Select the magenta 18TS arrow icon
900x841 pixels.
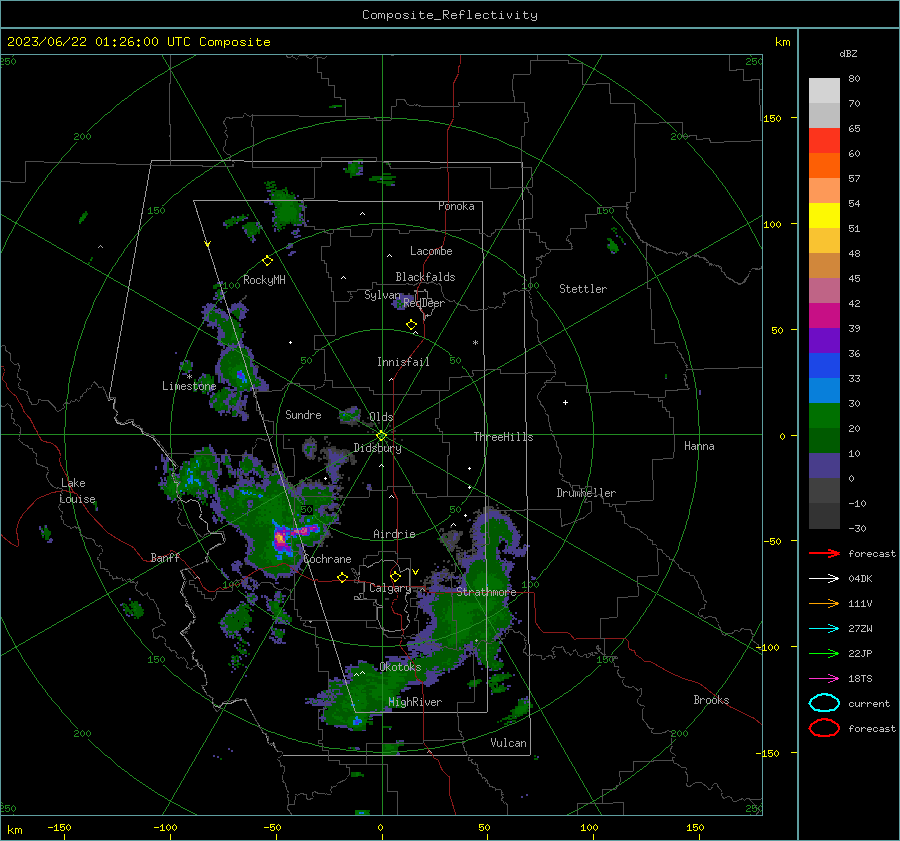click(x=824, y=679)
